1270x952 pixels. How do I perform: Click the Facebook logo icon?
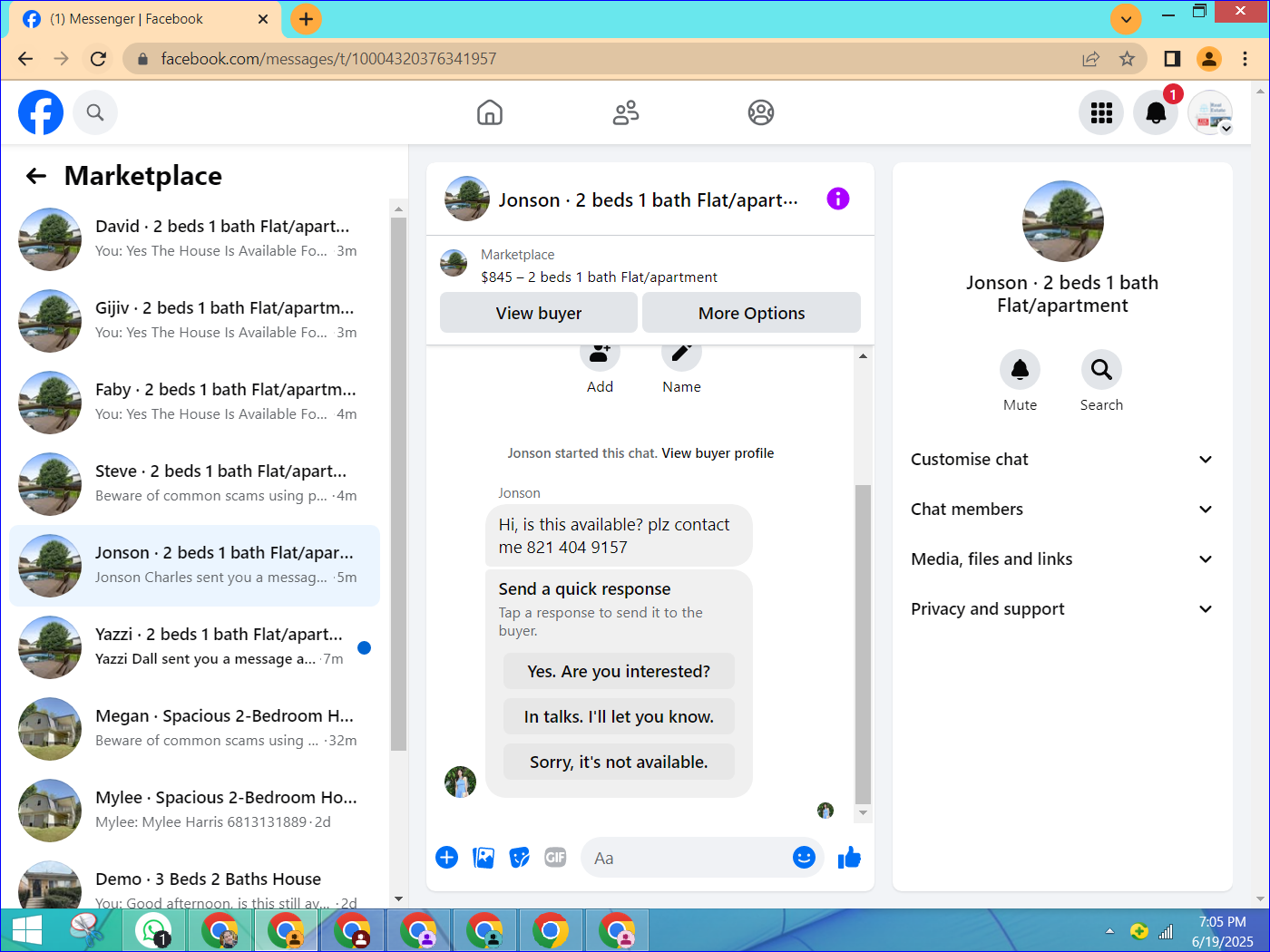41,112
